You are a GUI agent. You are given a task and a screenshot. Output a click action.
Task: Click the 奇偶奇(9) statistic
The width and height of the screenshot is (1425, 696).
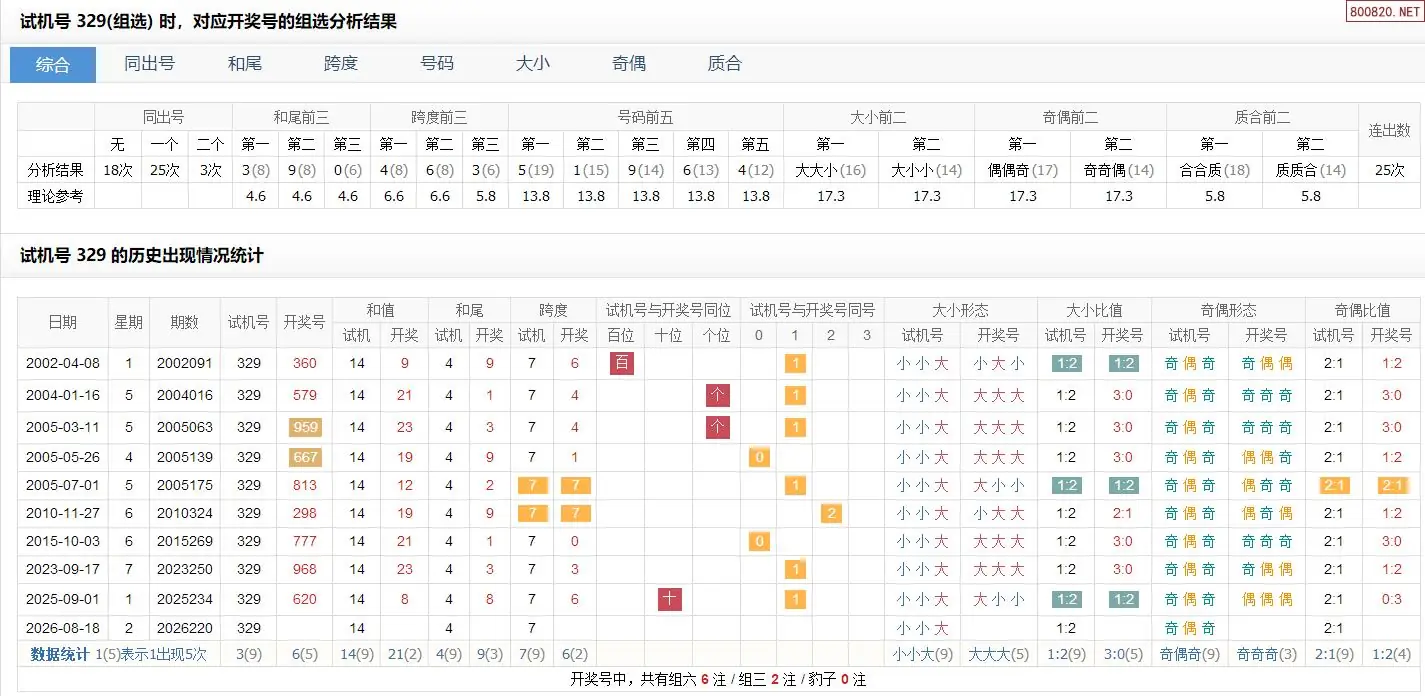click(x=1189, y=654)
